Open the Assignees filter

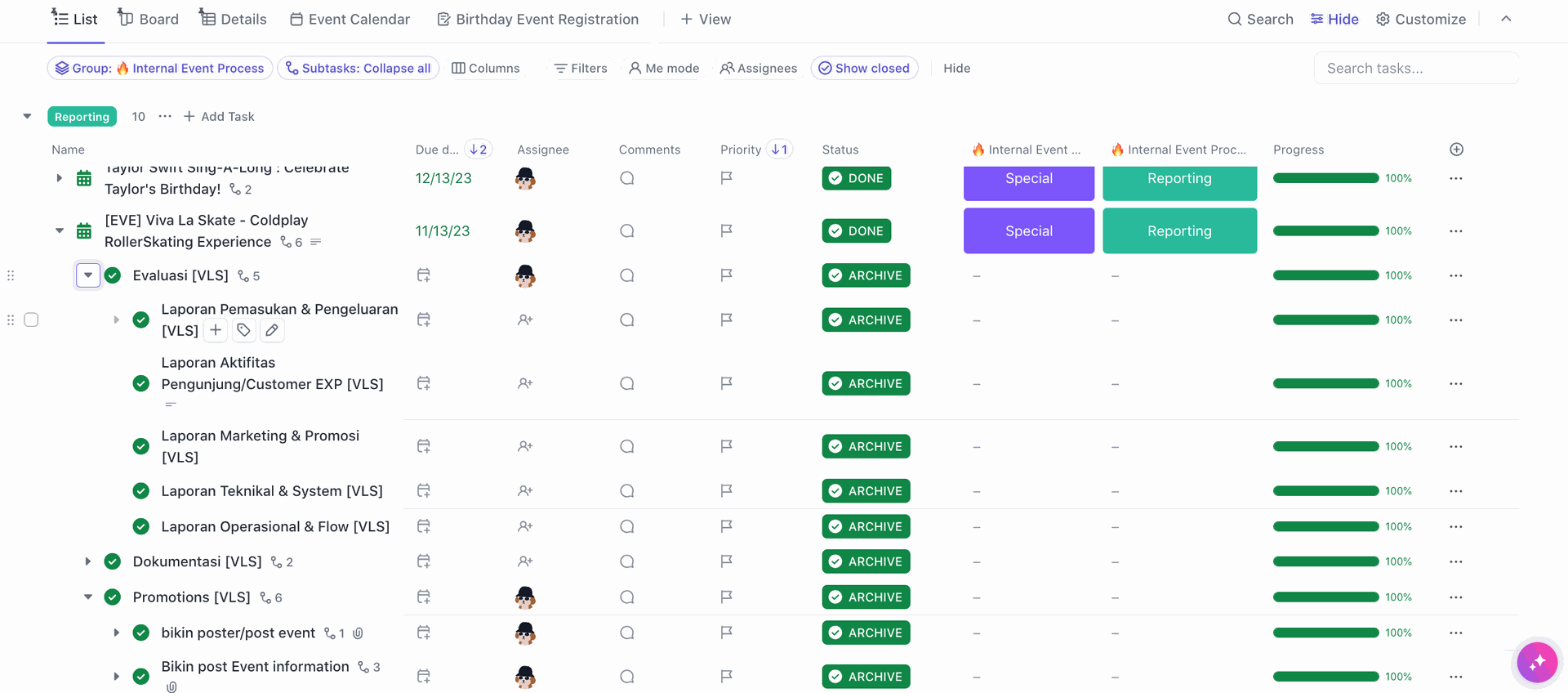click(x=758, y=68)
